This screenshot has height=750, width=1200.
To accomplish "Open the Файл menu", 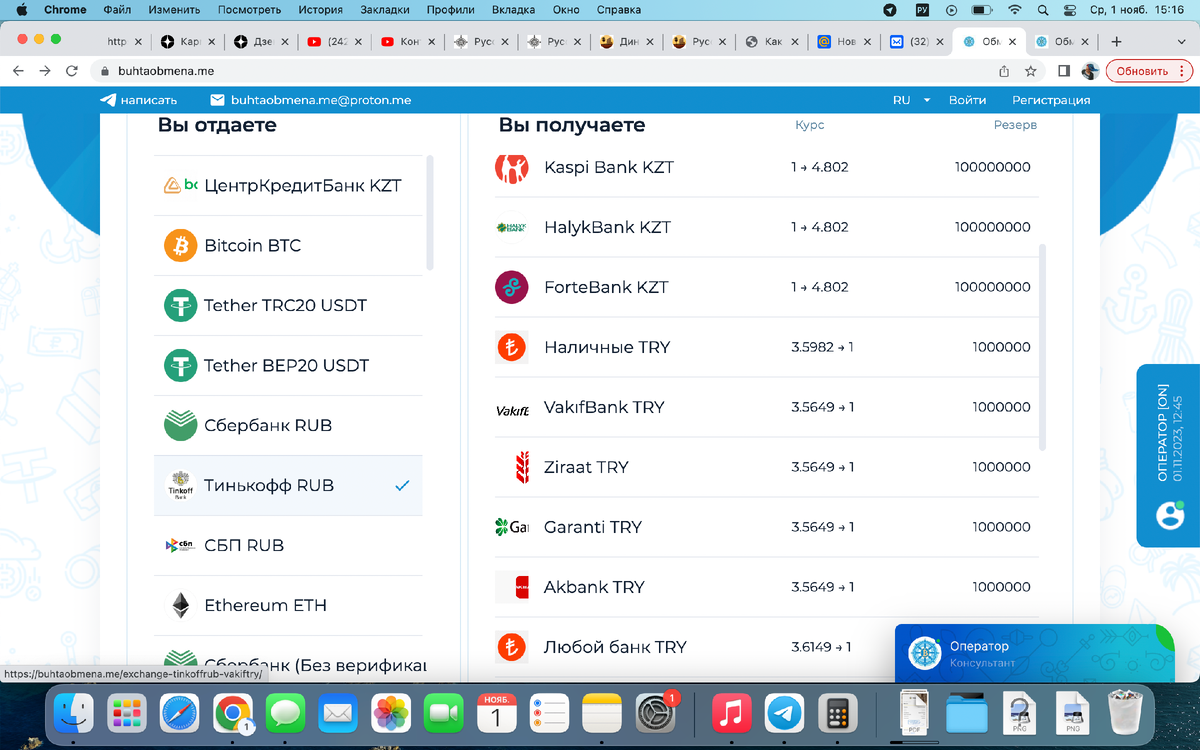I will coord(116,10).
